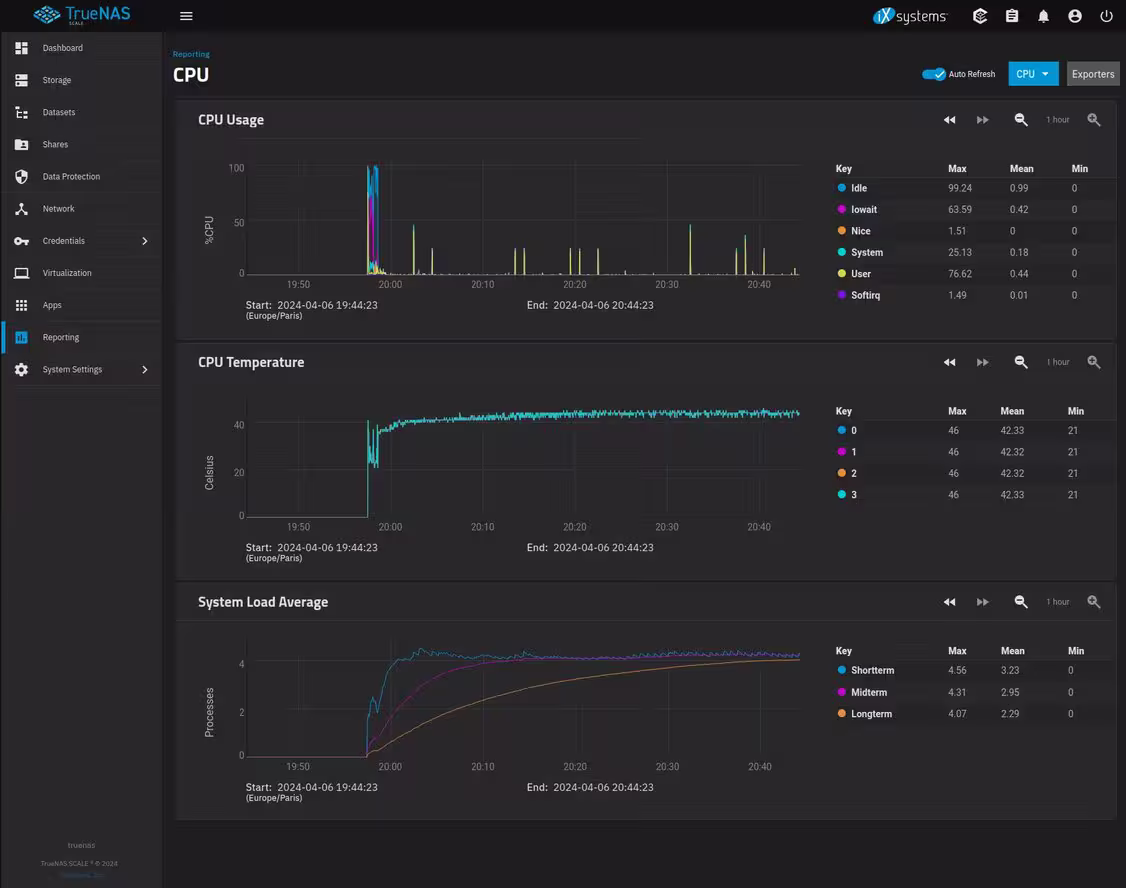This screenshot has height=888, width=1126.
Task: Zoom out on CPU Usage graph
Action: click(1021, 120)
